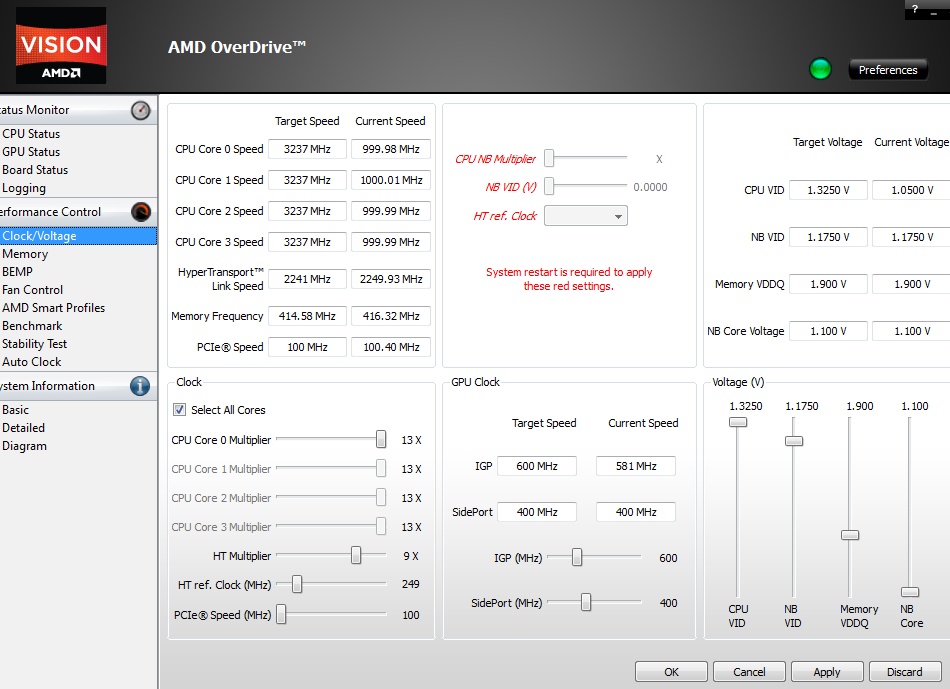This screenshot has width=950, height=689.
Task: Click the CPU VID vertical slider handle
Action: click(x=737, y=422)
